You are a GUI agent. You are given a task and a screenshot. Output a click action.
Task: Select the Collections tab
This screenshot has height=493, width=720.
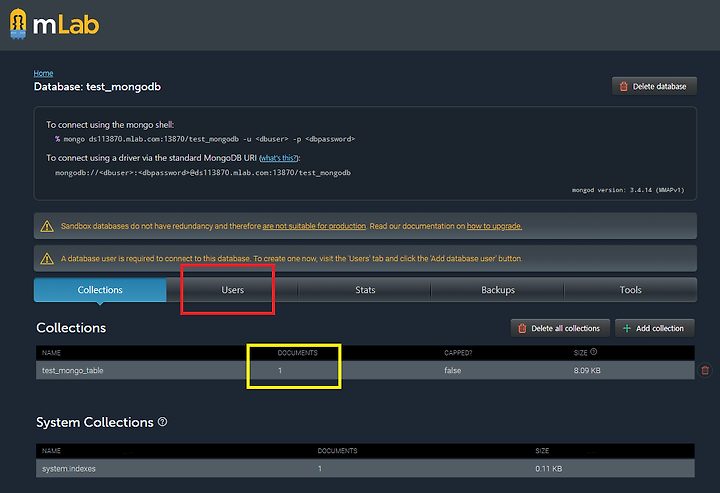pos(100,290)
